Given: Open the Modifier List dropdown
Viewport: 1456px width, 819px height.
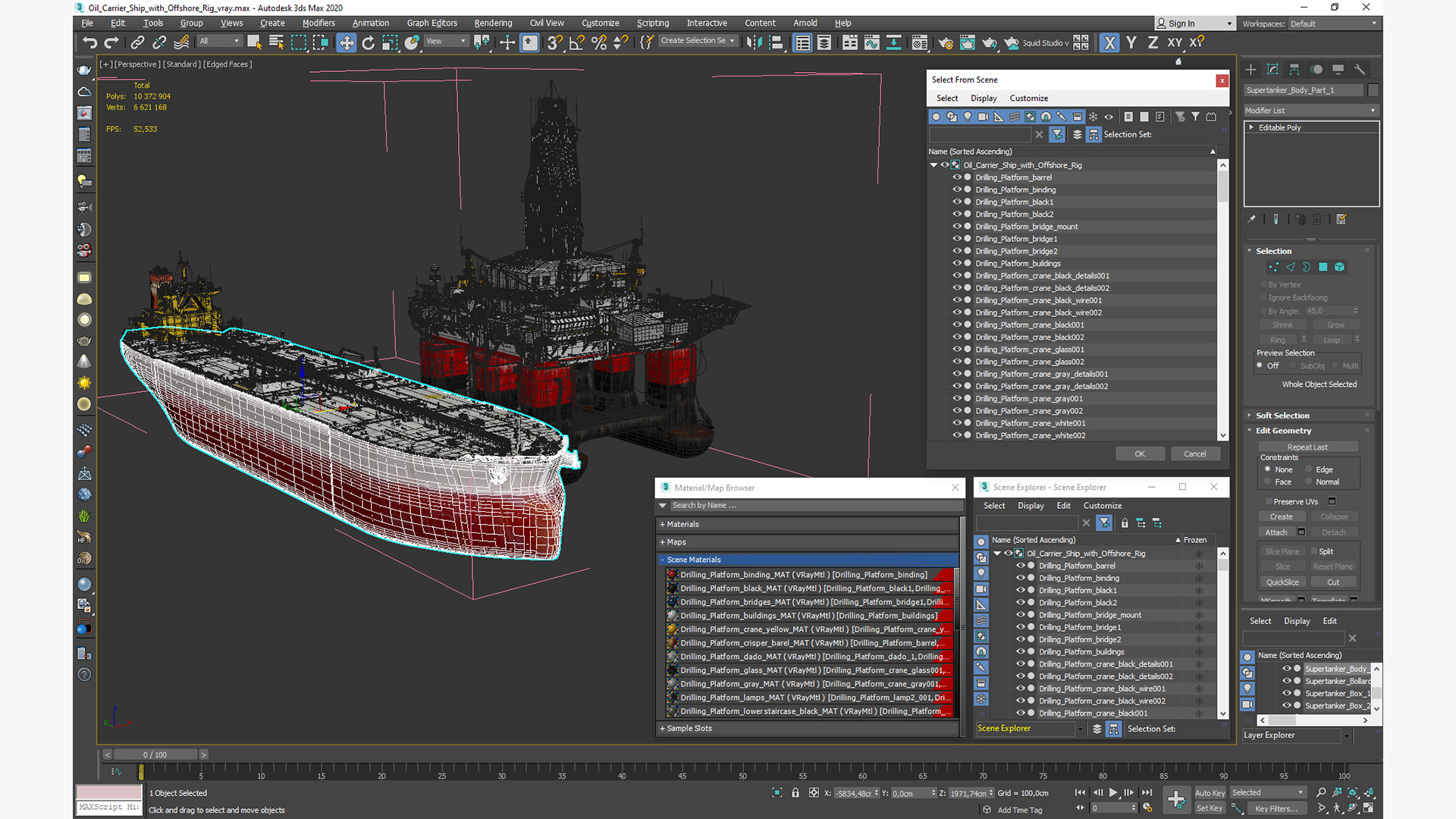Looking at the screenshot, I should point(1311,111).
